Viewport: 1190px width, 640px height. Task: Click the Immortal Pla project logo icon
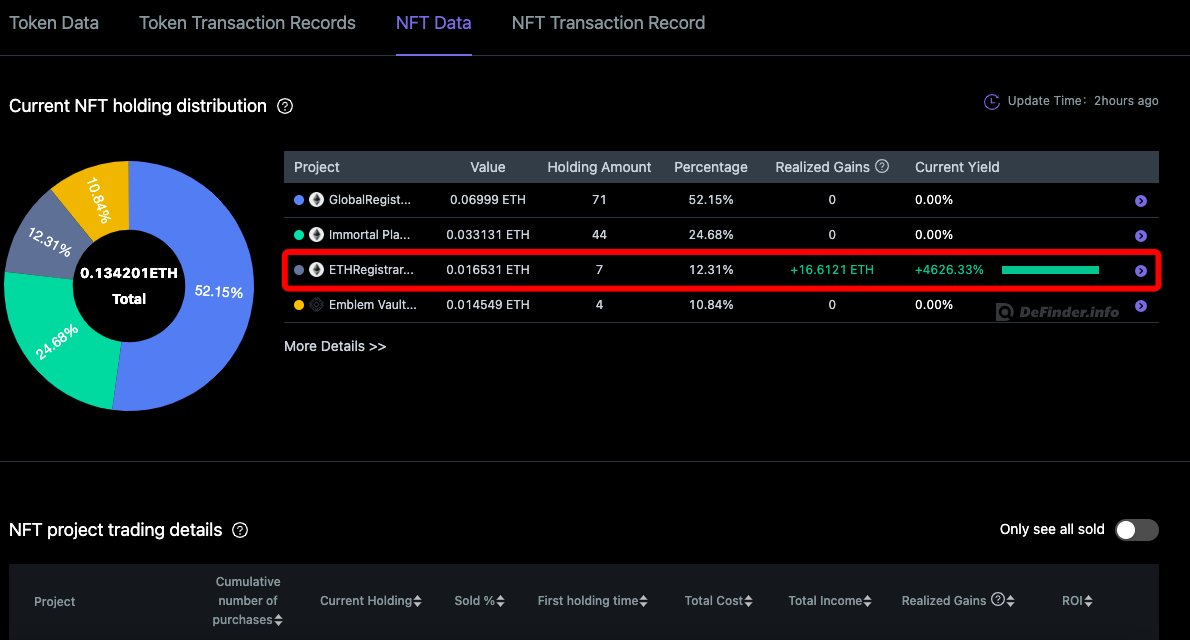(x=316, y=235)
